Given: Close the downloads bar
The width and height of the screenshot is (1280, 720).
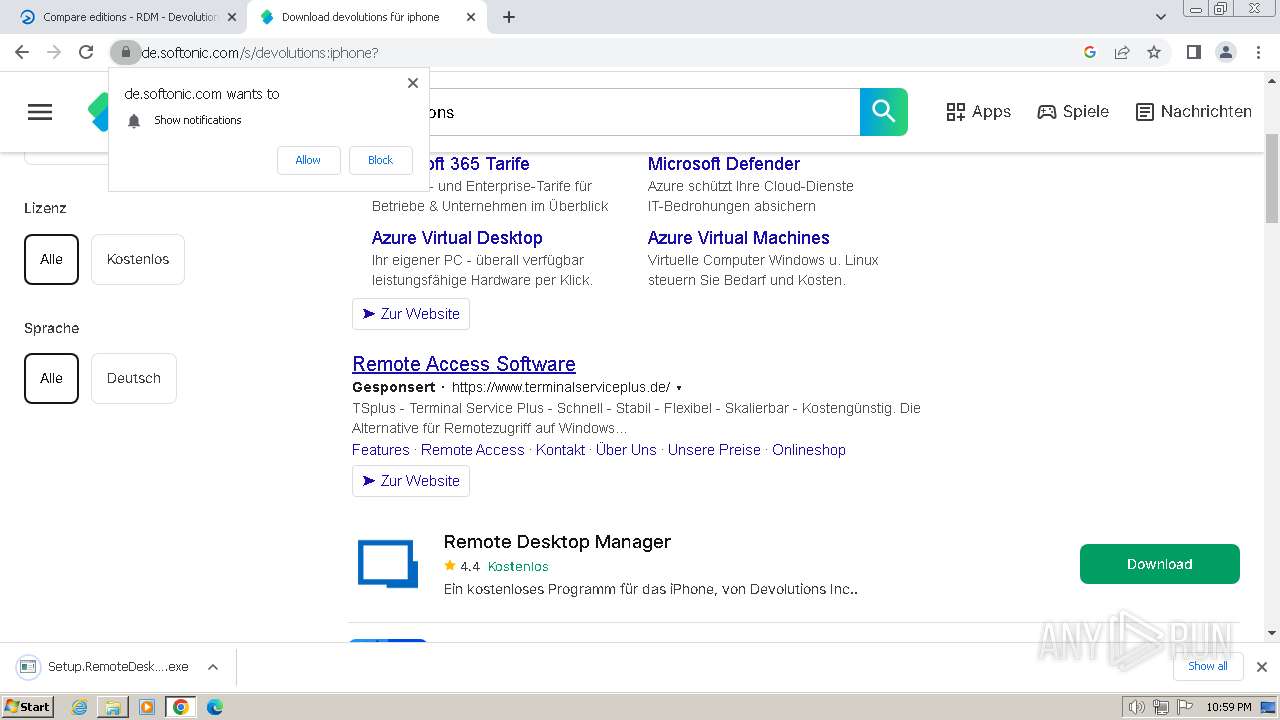Looking at the screenshot, I should (1262, 667).
